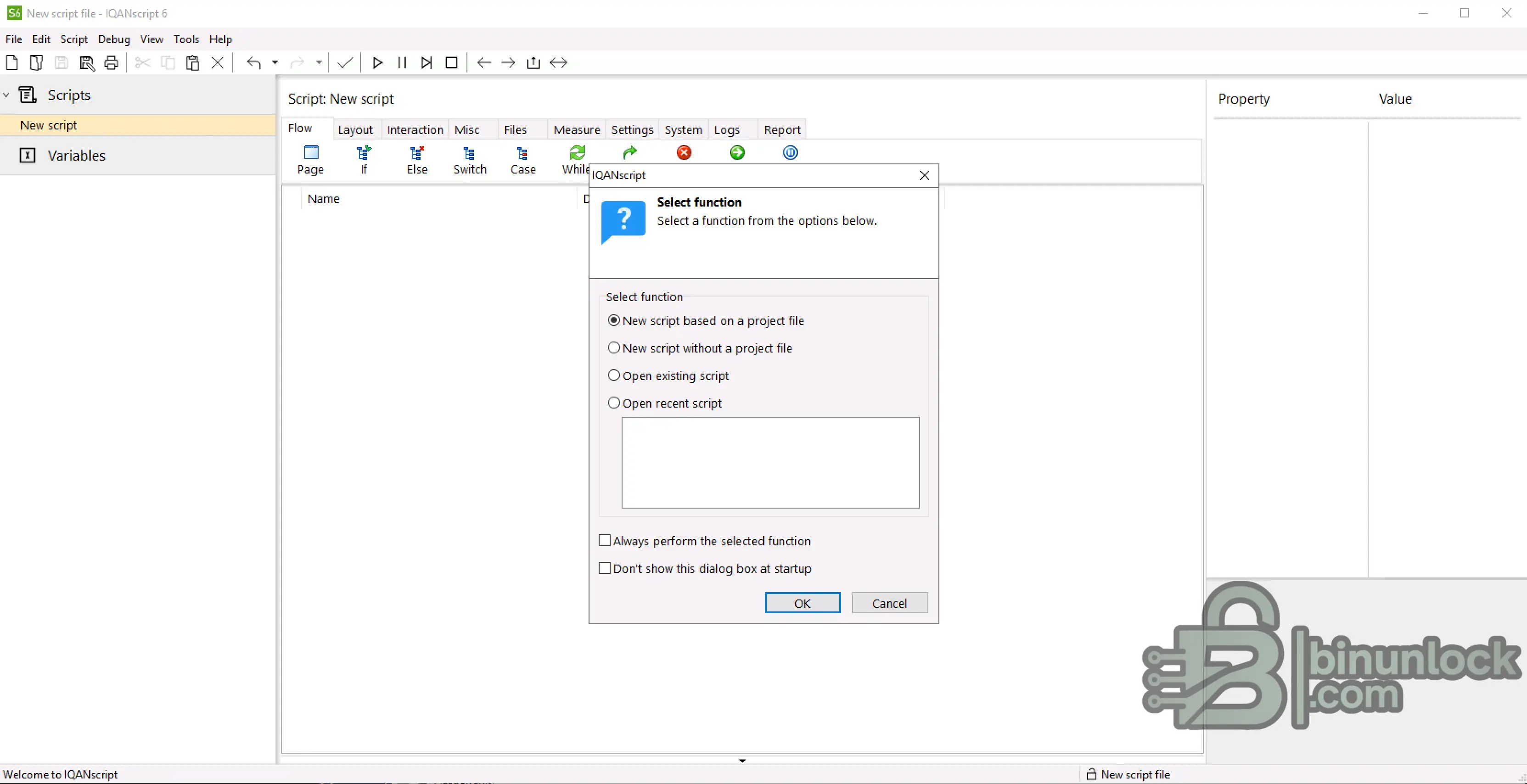Check Don't show this dialog box at startup
The image size is (1527, 784).
[705, 568]
